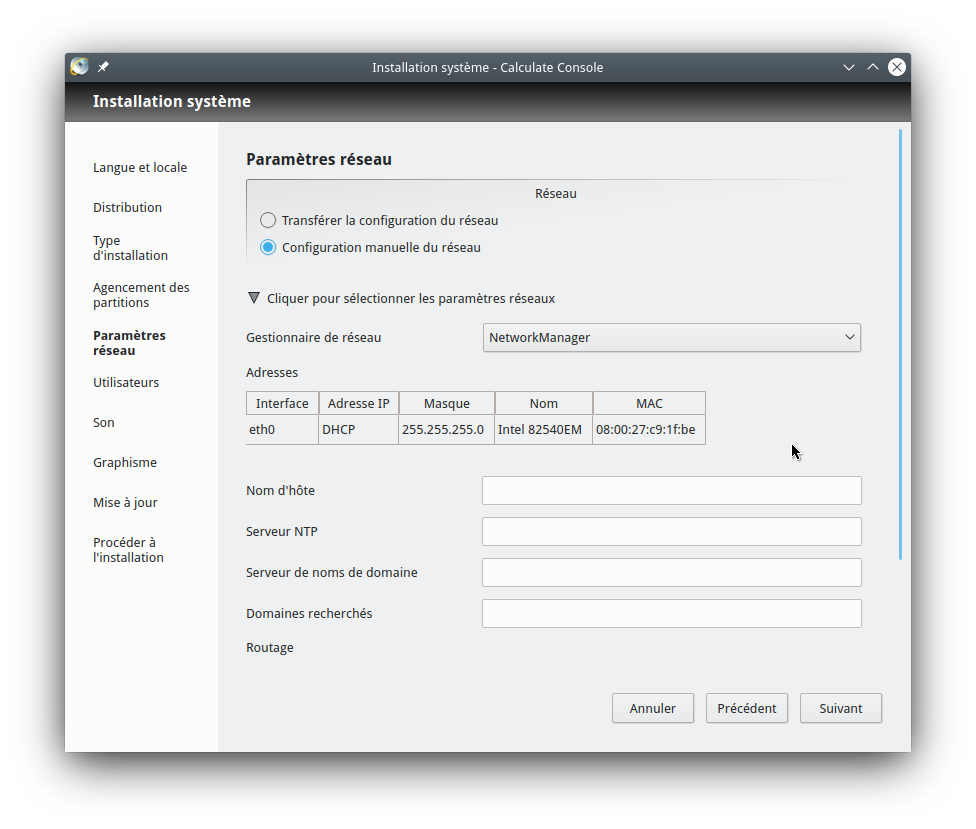Jump to 'Procéder à l'installation' step
Image resolution: width=976 pixels, height=829 pixels.
tap(128, 550)
